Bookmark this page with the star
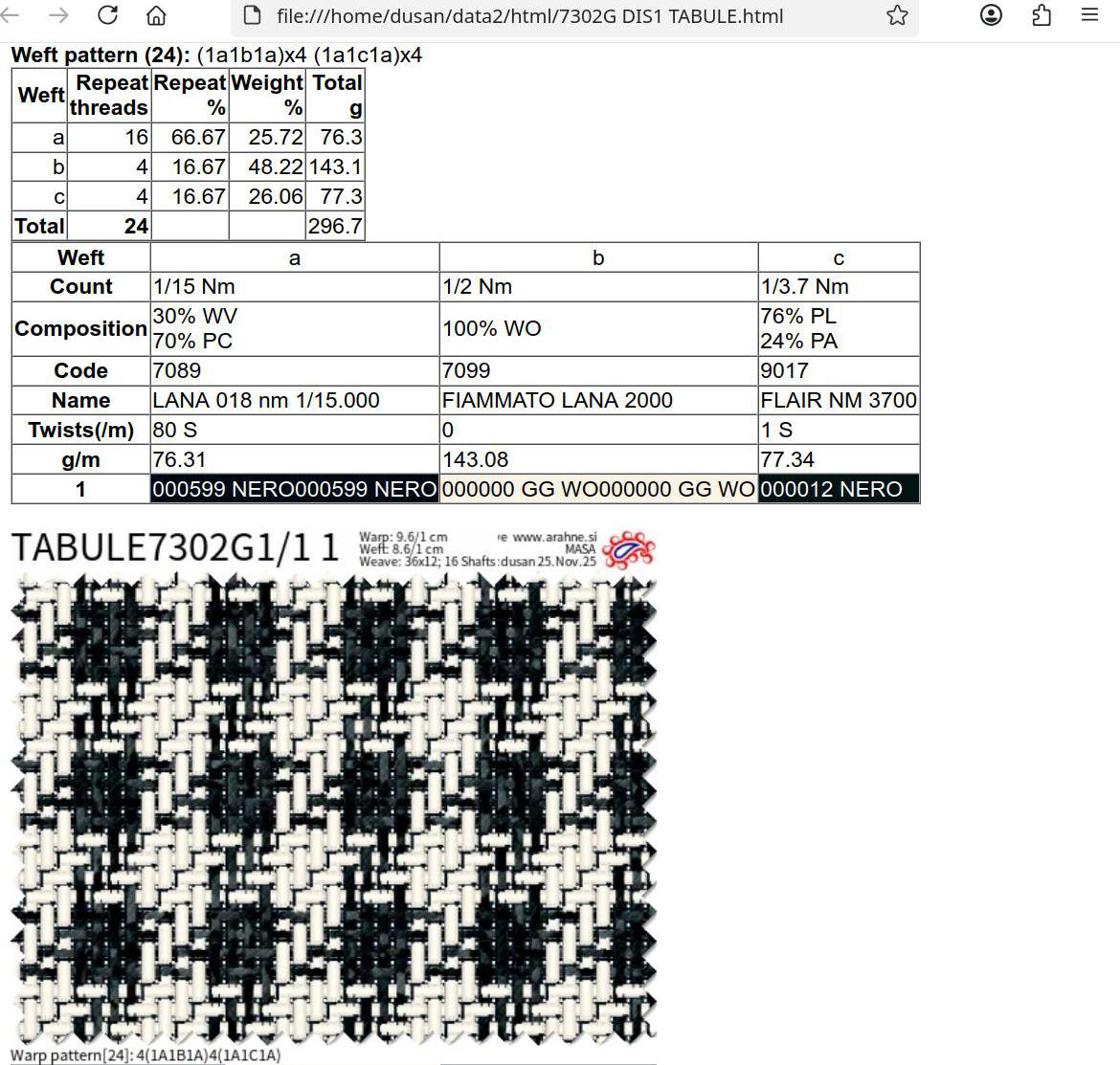Image resolution: width=1120 pixels, height=1065 pixels. click(896, 15)
